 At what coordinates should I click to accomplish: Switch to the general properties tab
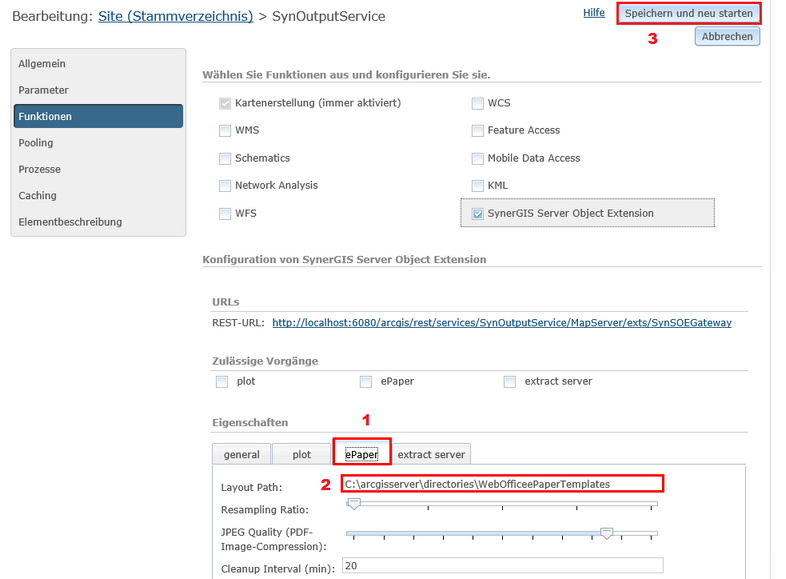pyautogui.click(x=242, y=454)
